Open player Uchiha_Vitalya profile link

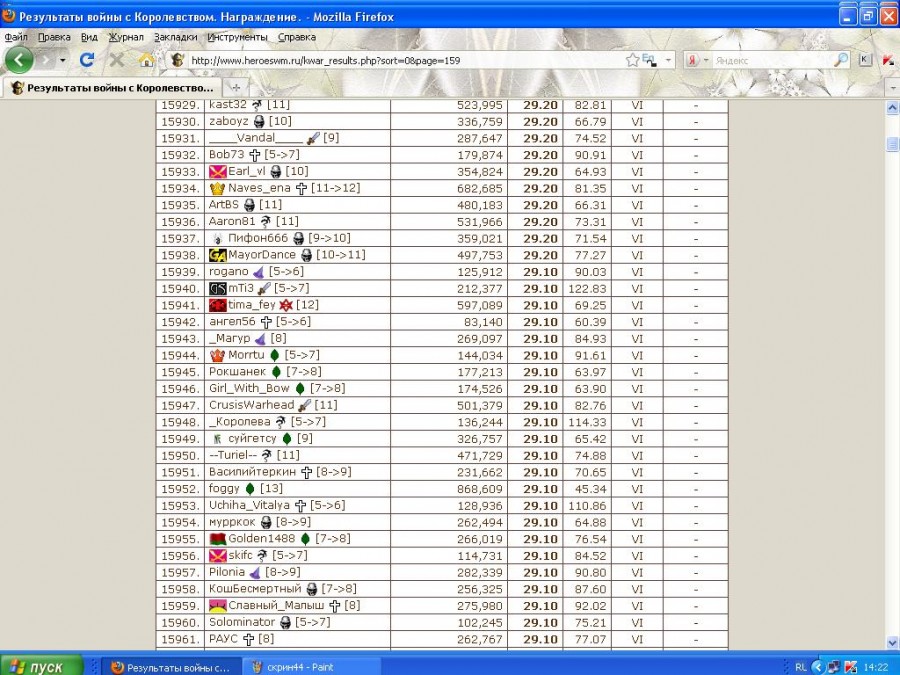click(249, 505)
